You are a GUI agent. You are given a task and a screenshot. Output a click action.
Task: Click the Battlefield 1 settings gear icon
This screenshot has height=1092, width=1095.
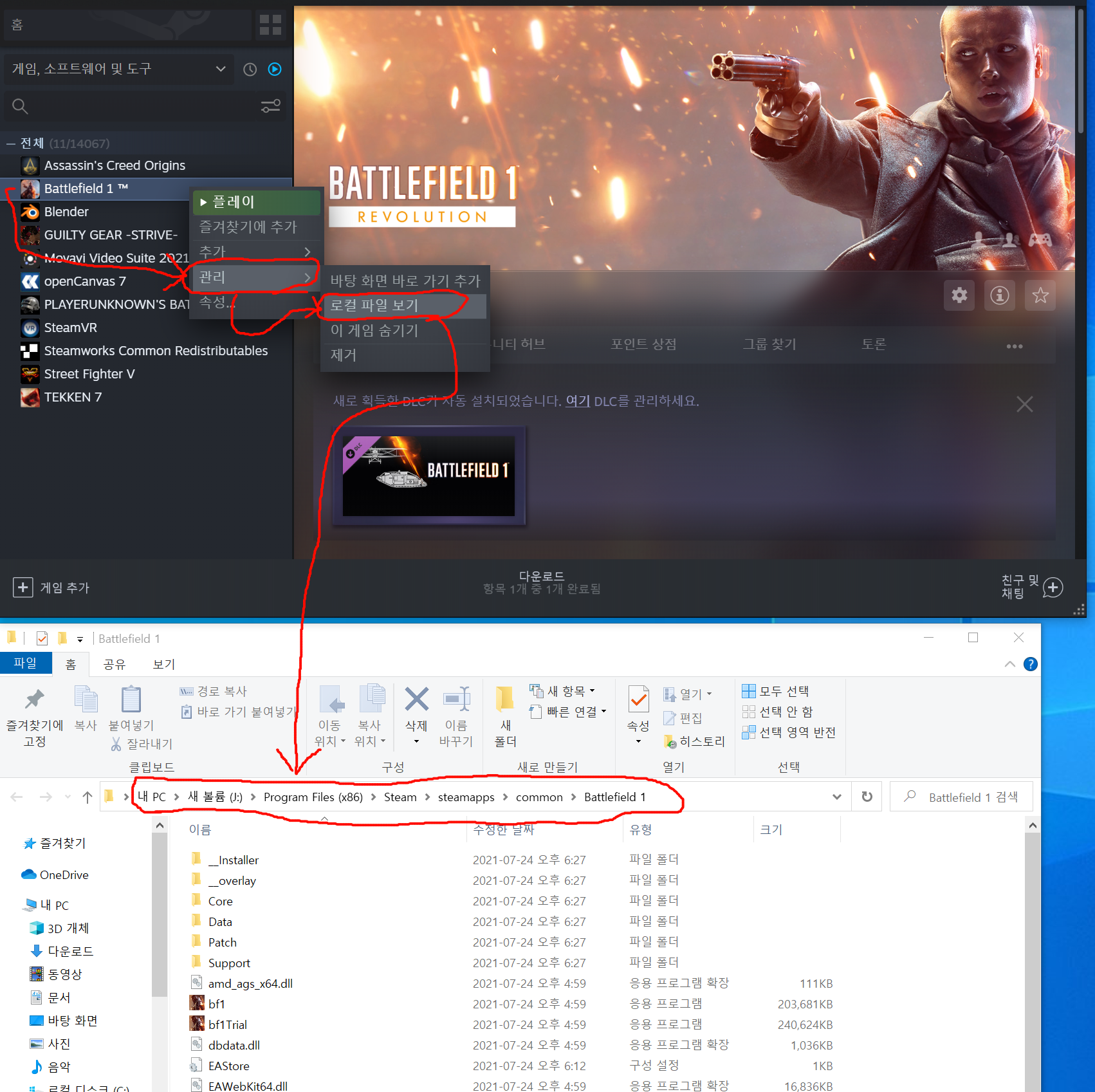(959, 295)
